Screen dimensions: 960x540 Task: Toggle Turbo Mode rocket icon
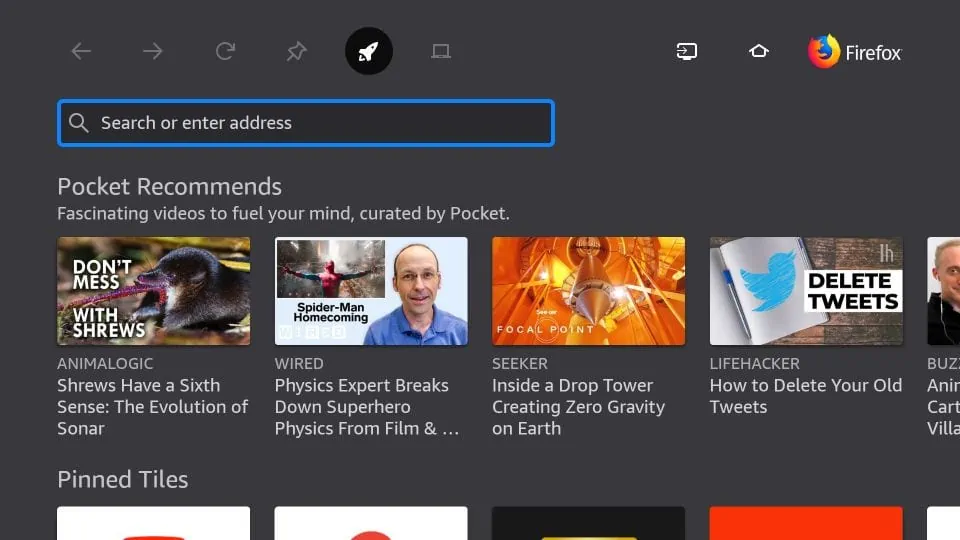(x=369, y=51)
